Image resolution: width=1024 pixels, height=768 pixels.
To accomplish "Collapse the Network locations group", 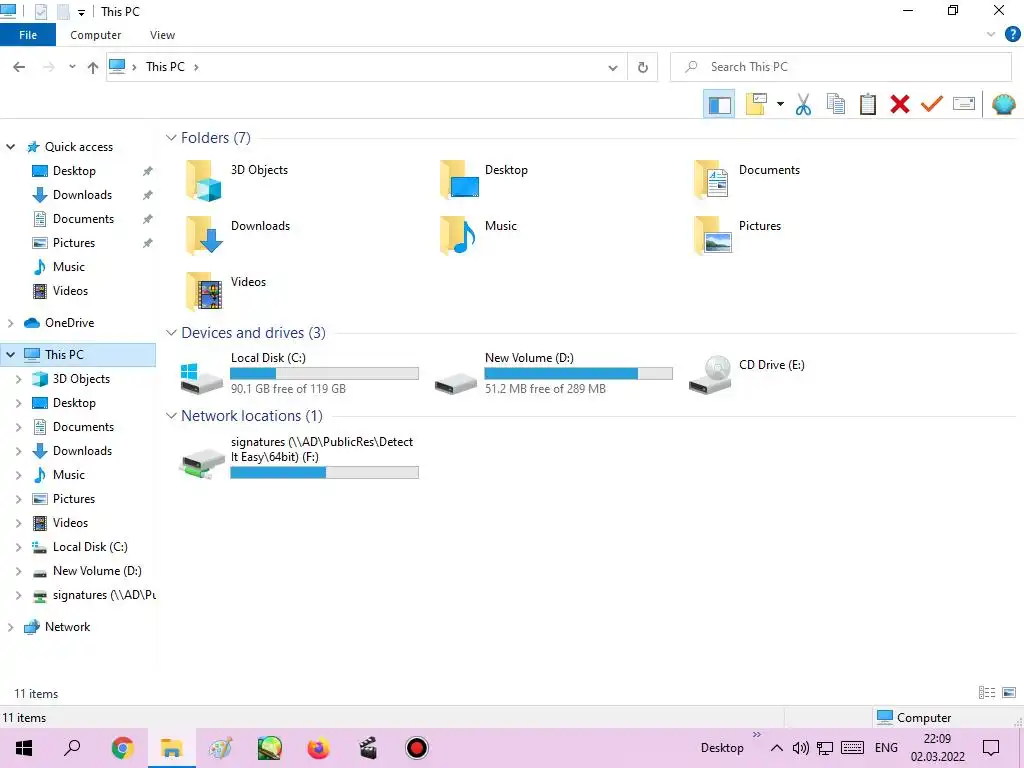I will click(171, 416).
